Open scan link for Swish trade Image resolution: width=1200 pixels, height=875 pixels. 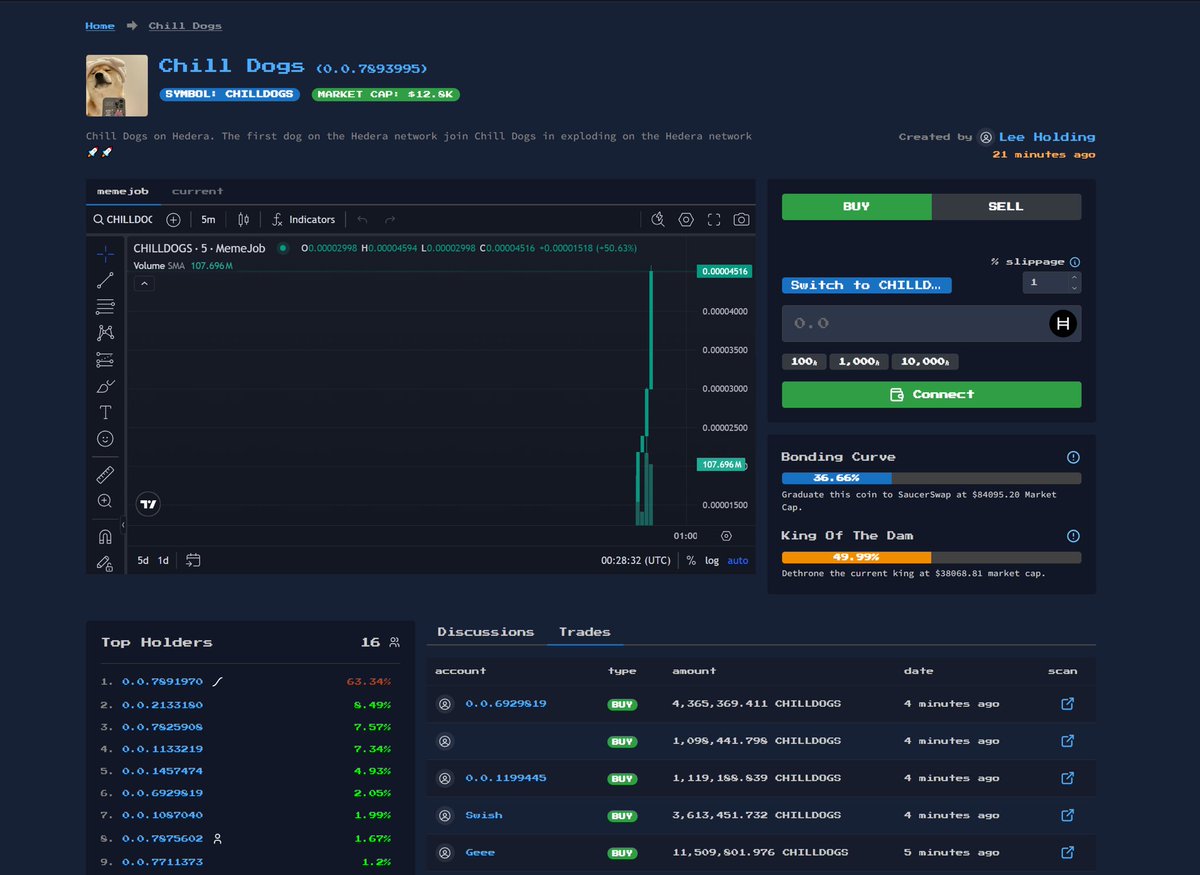pyautogui.click(x=1067, y=815)
